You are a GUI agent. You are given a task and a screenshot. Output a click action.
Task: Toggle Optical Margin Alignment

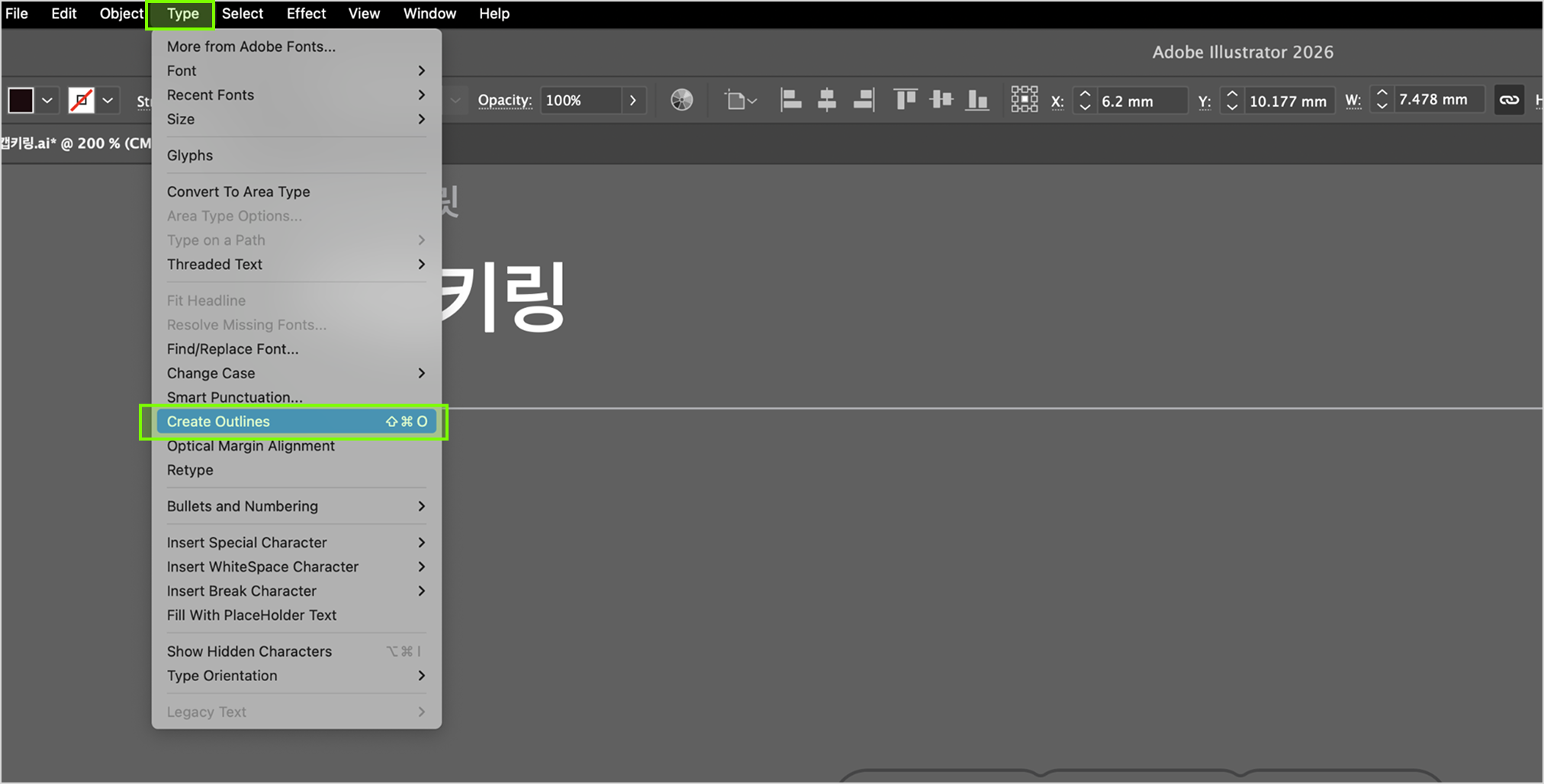coord(251,445)
